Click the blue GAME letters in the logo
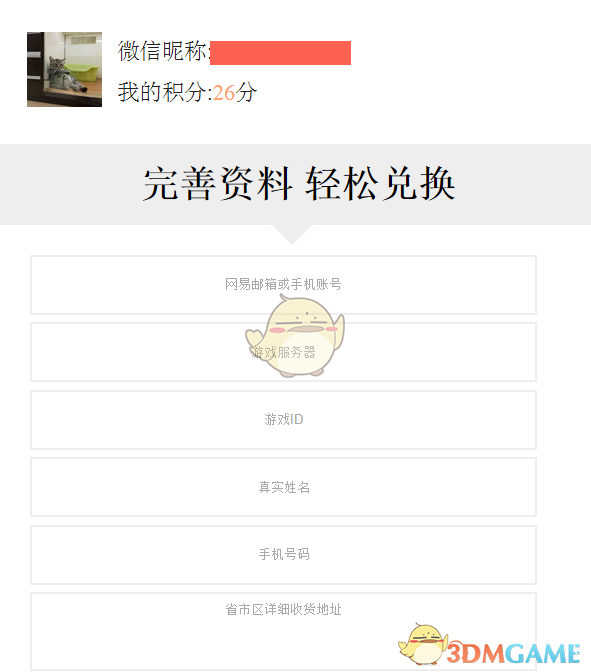591x672 pixels. (544, 654)
